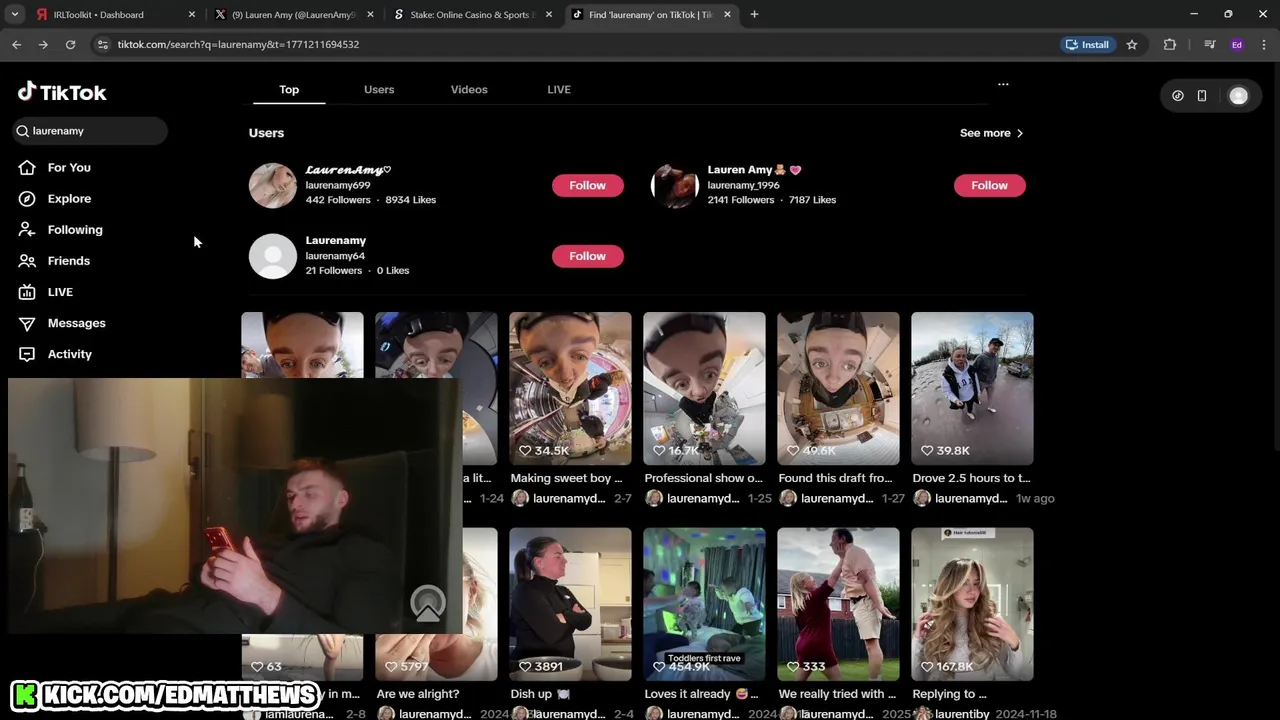Follow laurenamy64
This screenshot has width=1280, height=720.
click(588, 256)
